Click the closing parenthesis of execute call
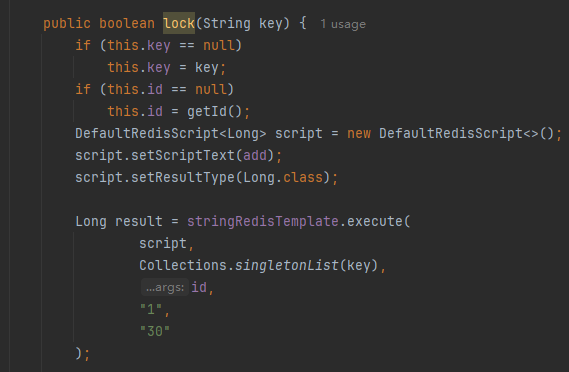The height and width of the screenshot is (372, 569). 78,353
